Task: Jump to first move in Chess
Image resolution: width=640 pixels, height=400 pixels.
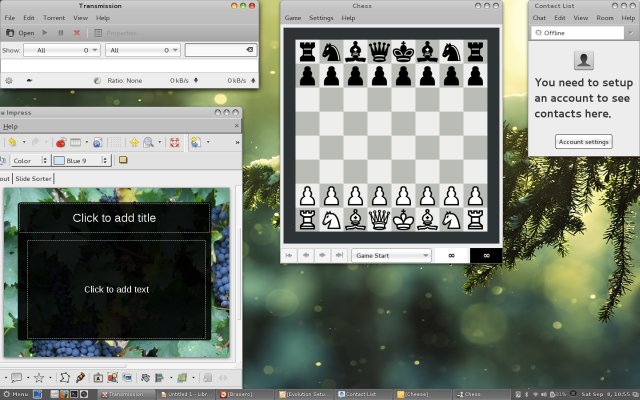Action: click(x=290, y=256)
